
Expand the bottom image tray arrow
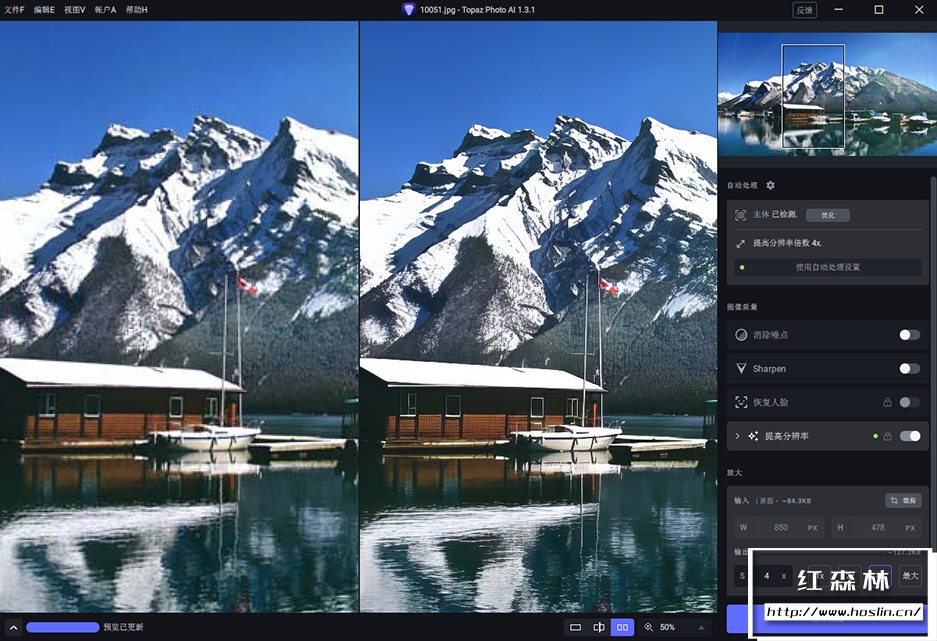coord(13,627)
